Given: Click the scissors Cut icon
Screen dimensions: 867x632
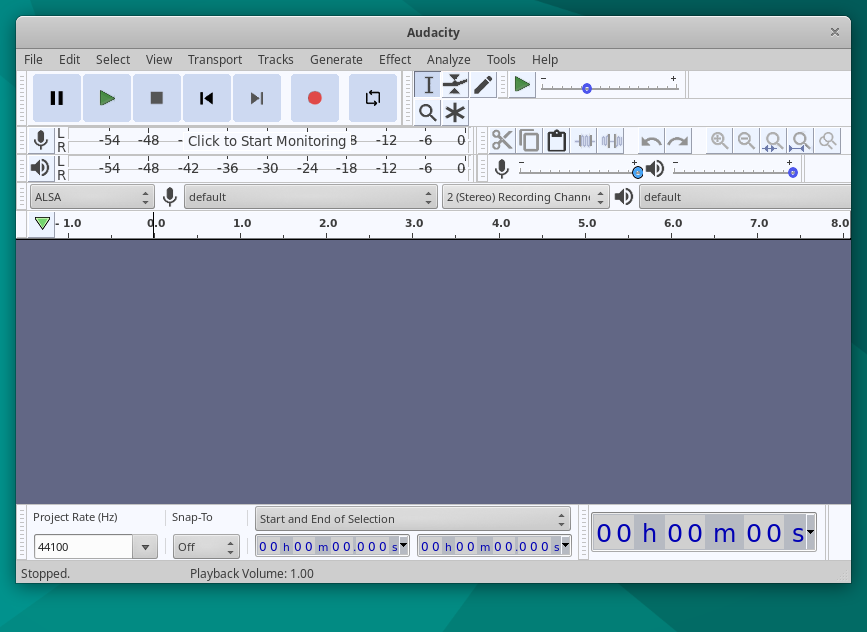Looking at the screenshot, I should pos(503,140).
